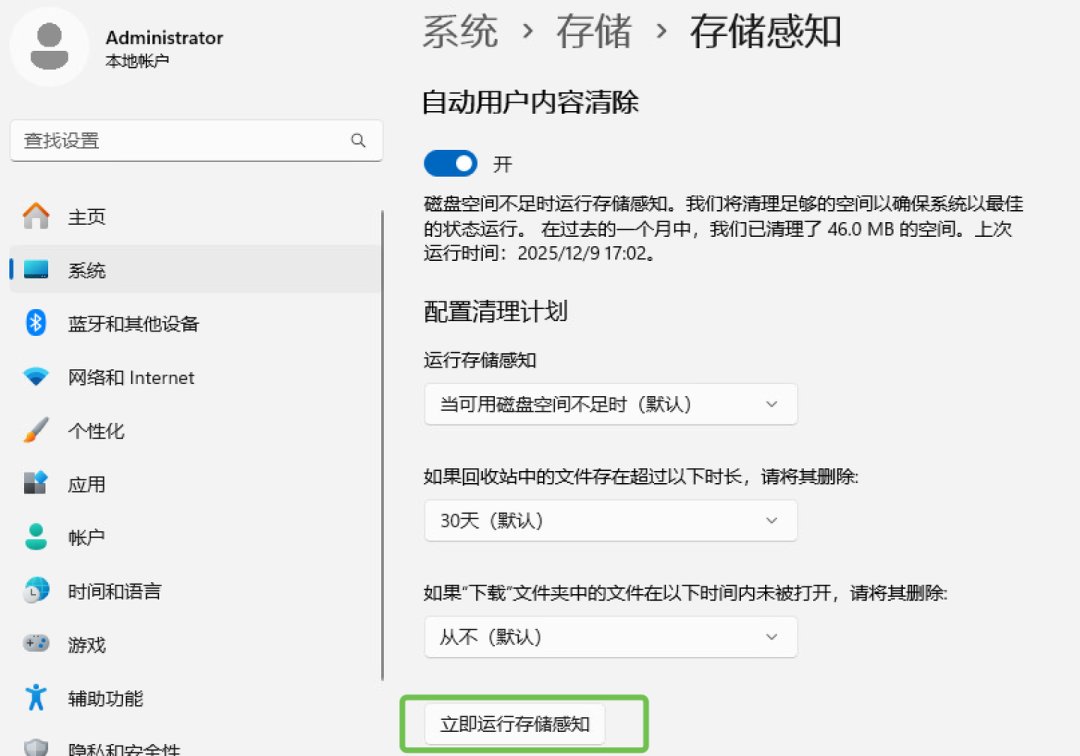
Task: Click the 自动用户内容清除 heading
Action: tap(530, 103)
